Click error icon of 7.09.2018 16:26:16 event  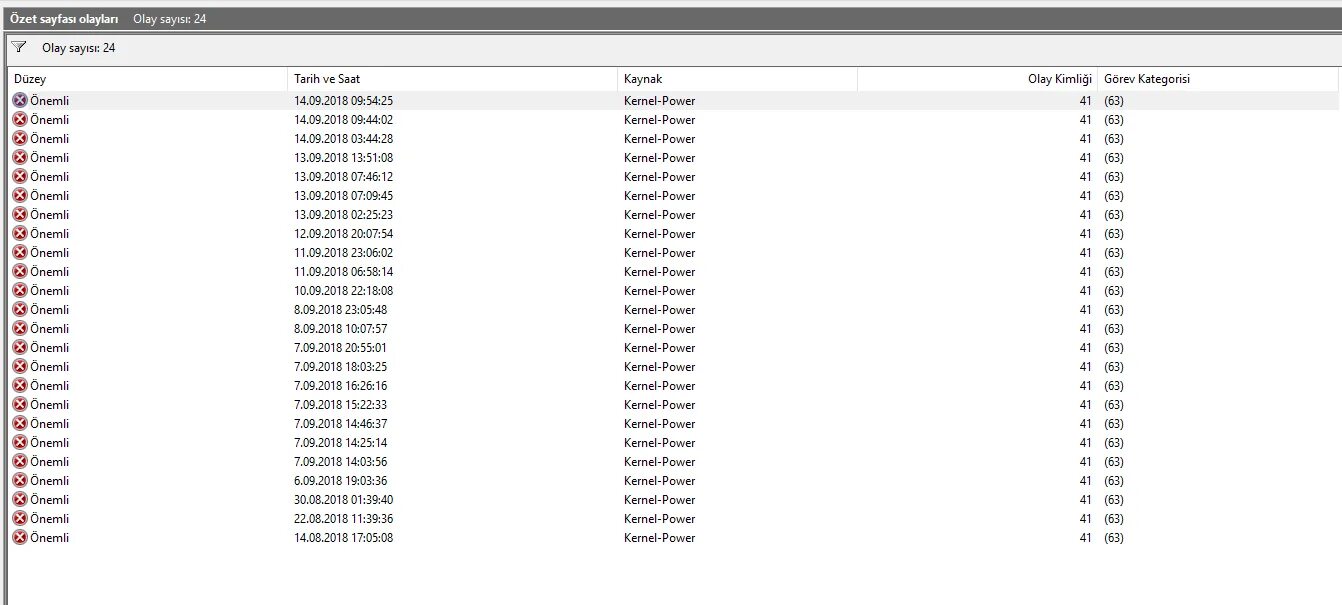tap(20, 385)
